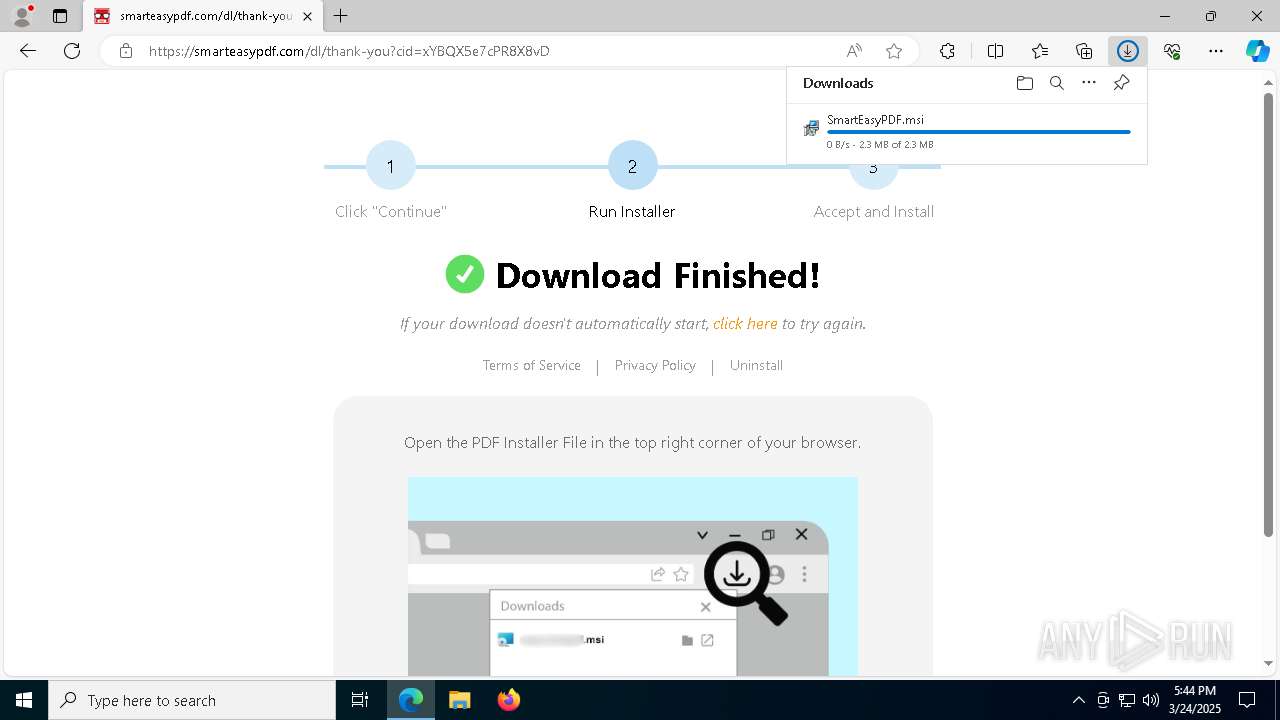
Task: Click the SmartEasyPDF.msi file icon
Action: (811, 129)
